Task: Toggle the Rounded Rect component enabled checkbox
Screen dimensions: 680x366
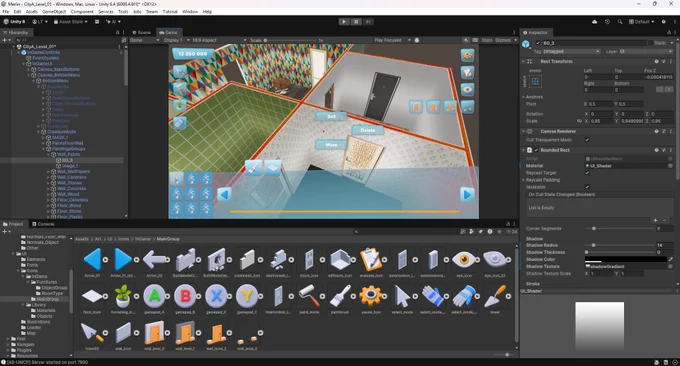Action: pyautogui.click(x=536, y=150)
